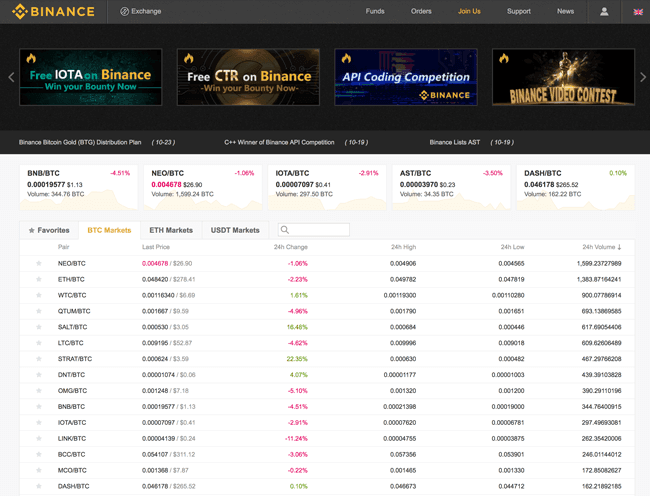This screenshot has width=650, height=496.
Task: Sort by the Last Price column header
Action: [156, 247]
